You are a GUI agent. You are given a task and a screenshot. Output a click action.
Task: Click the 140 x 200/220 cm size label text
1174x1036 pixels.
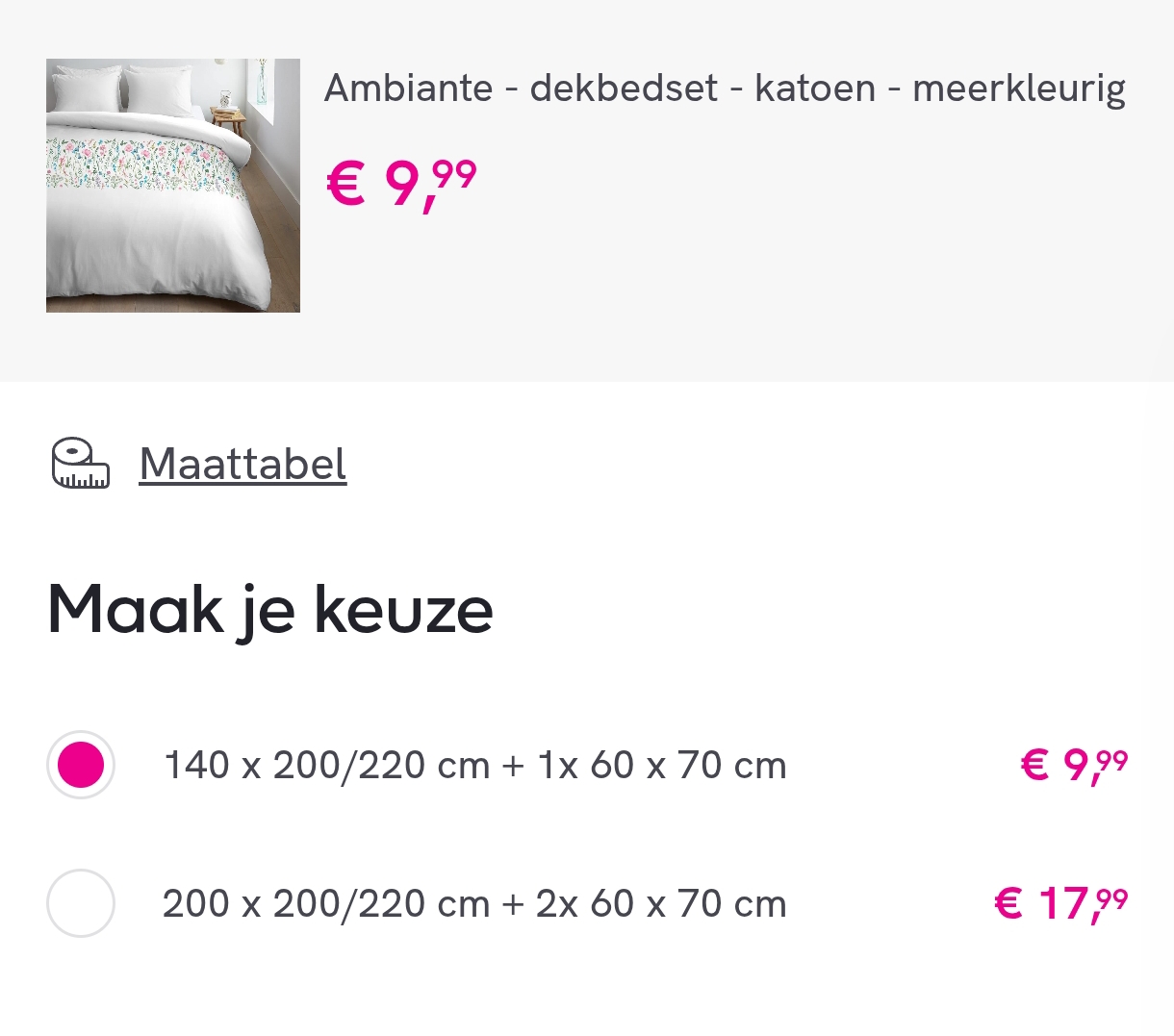[474, 765]
